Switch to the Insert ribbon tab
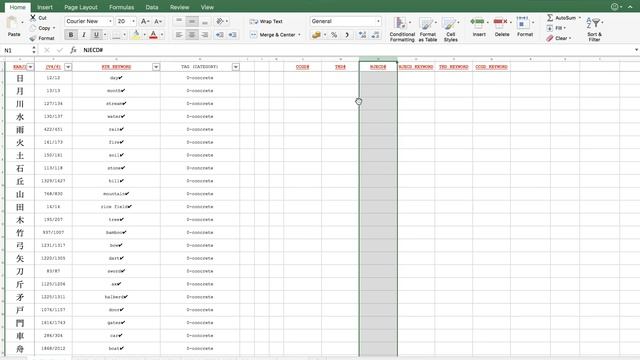The height and width of the screenshot is (360, 640). 44,7
